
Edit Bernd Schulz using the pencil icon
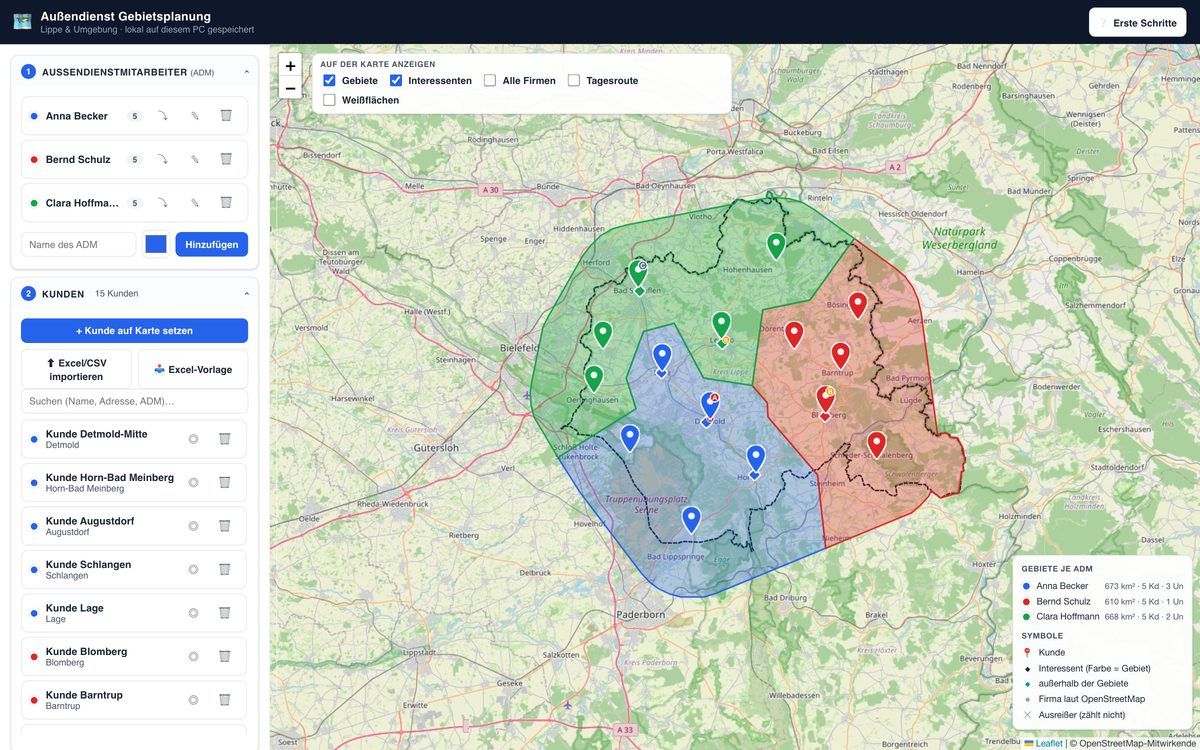(x=195, y=159)
